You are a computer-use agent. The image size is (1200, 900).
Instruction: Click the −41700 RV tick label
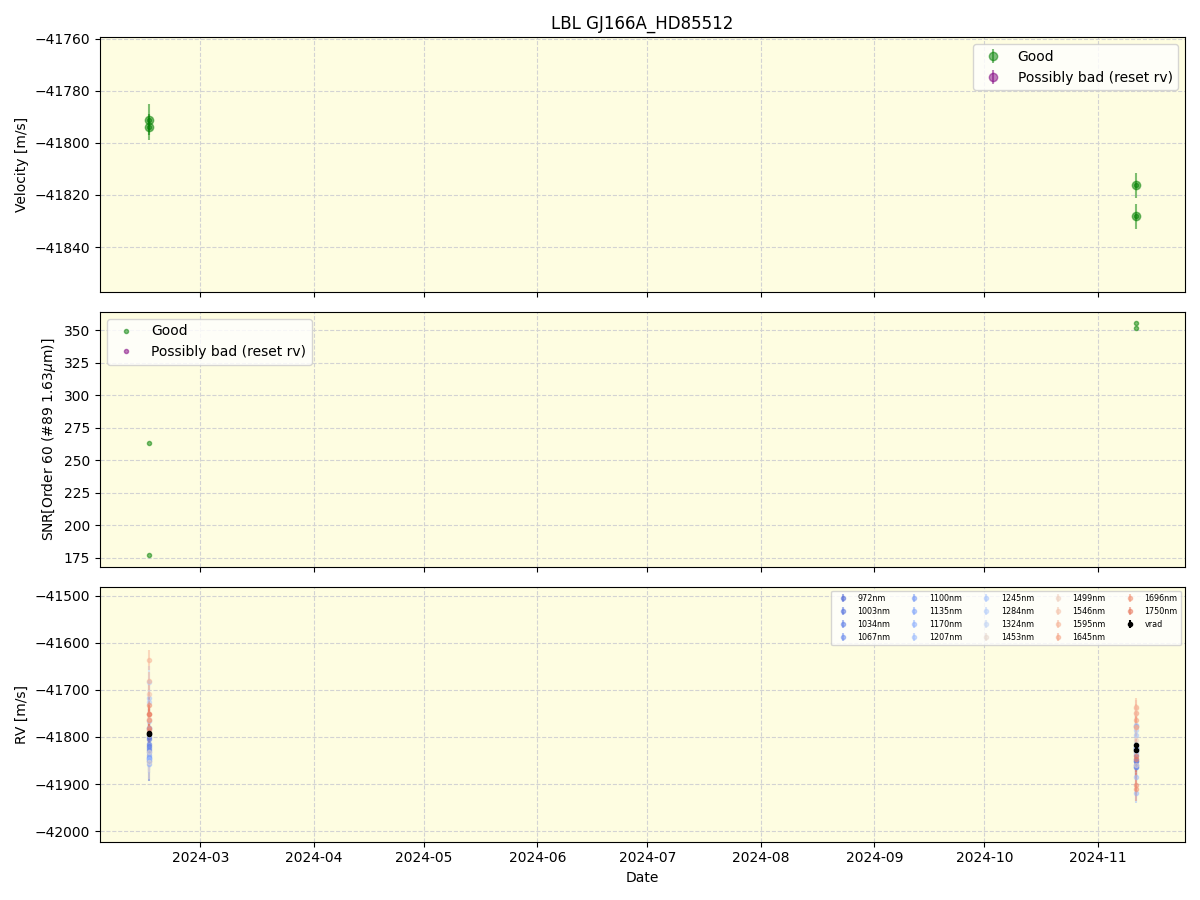point(62,690)
